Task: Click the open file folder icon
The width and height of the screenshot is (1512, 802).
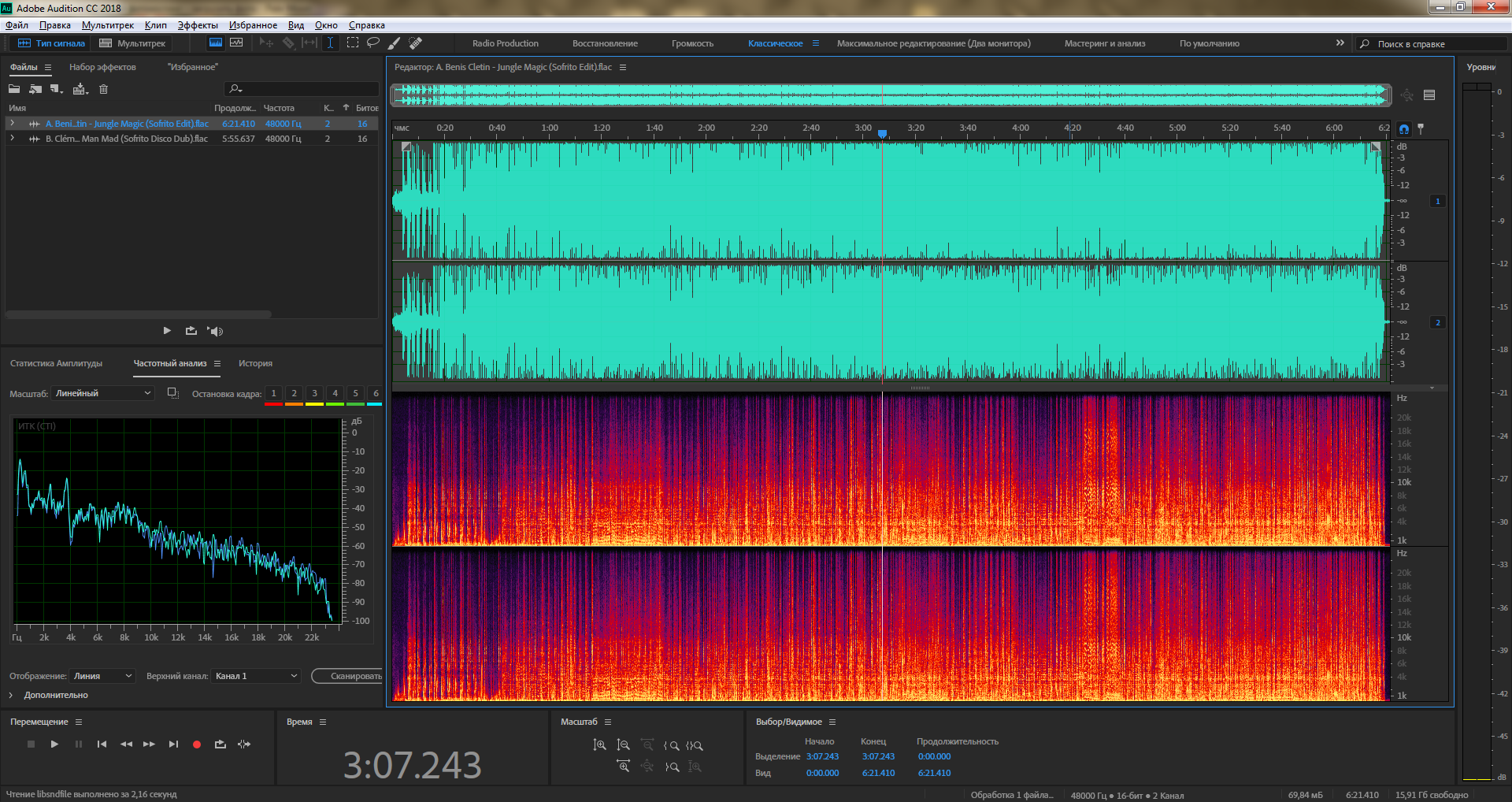Action: (14, 89)
